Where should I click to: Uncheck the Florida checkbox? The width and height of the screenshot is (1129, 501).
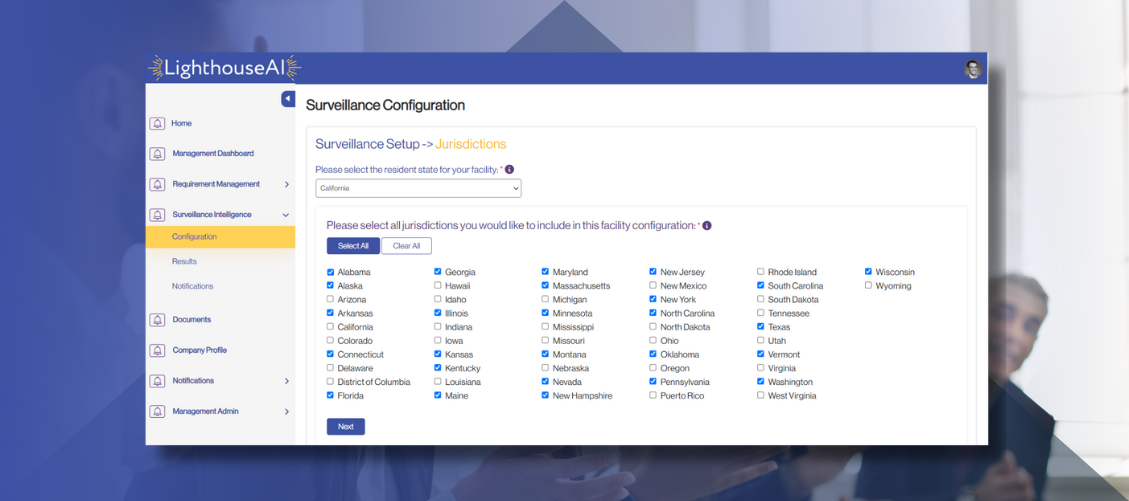click(330, 395)
